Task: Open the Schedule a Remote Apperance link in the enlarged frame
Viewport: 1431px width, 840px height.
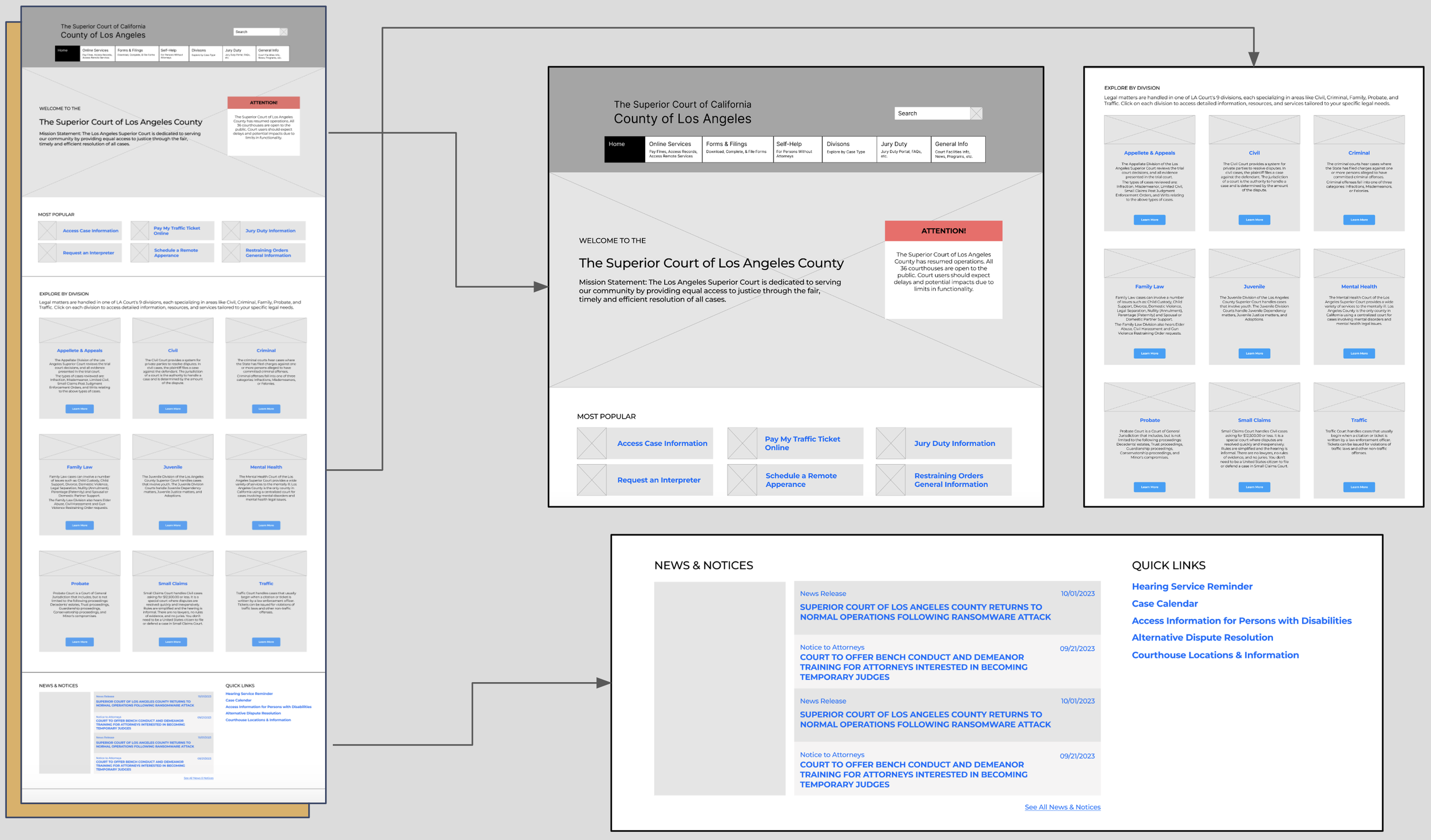Action: point(801,480)
